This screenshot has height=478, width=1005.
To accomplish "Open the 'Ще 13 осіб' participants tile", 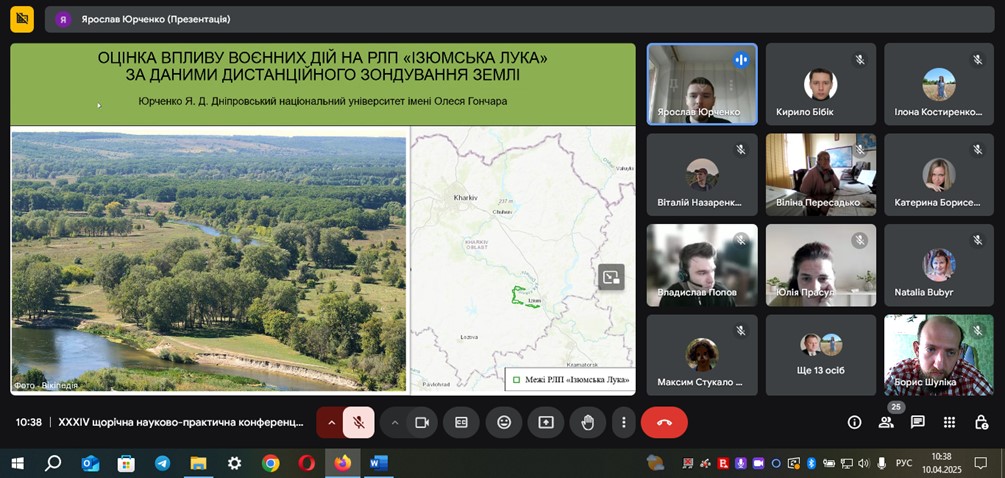I will point(820,355).
